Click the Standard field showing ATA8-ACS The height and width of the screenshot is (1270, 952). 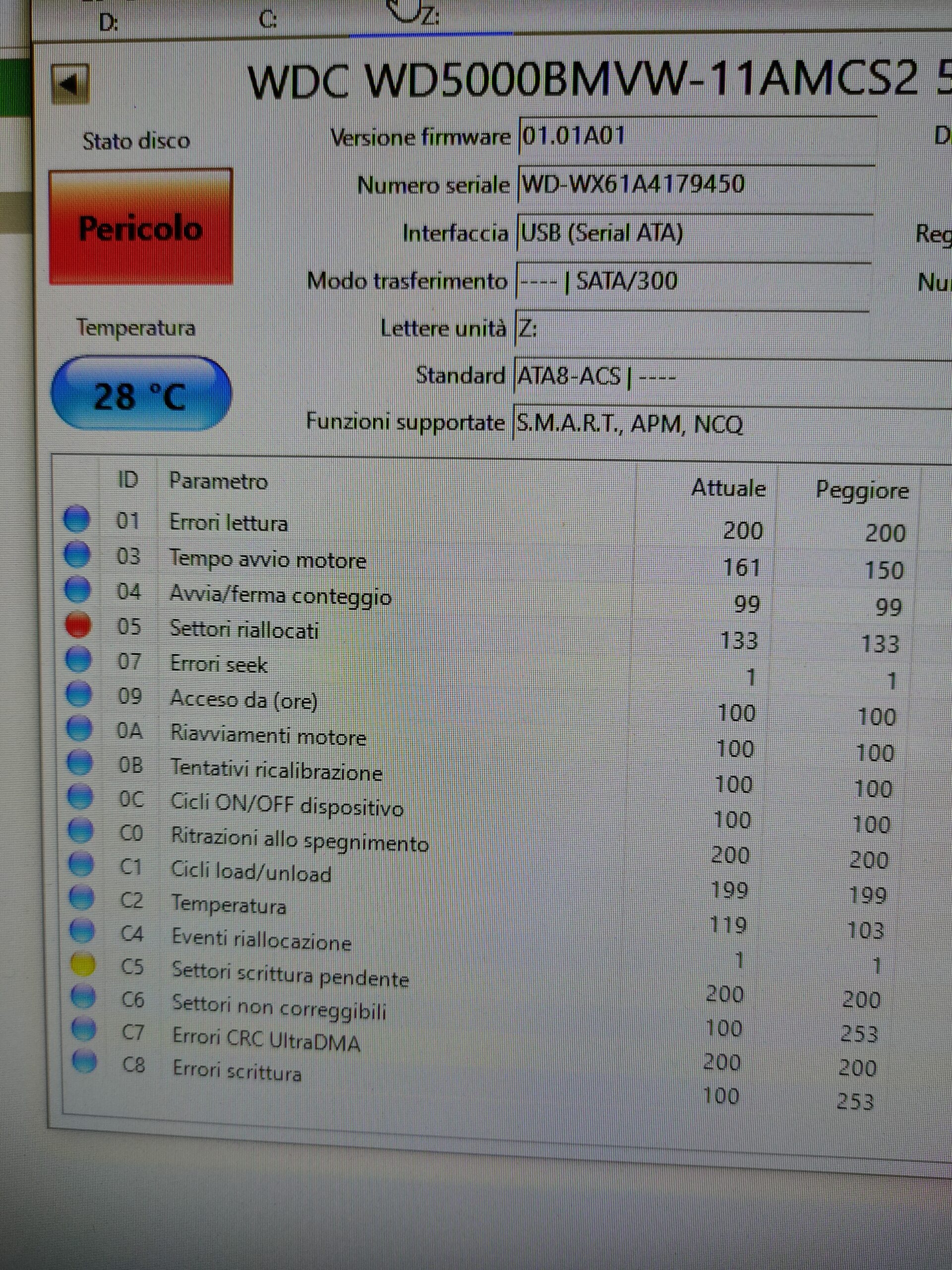(732, 377)
